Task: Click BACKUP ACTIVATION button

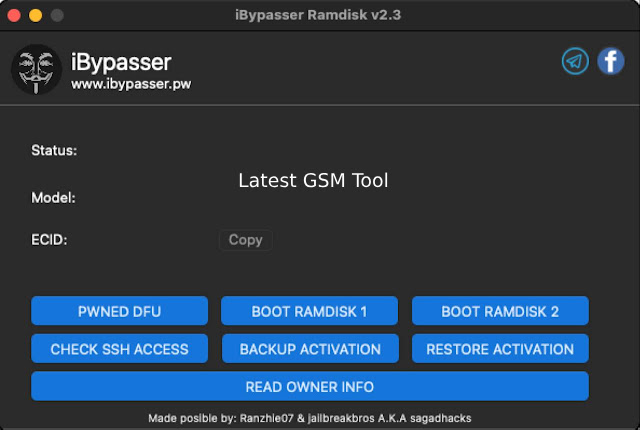Action: click(x=310, y=349)
